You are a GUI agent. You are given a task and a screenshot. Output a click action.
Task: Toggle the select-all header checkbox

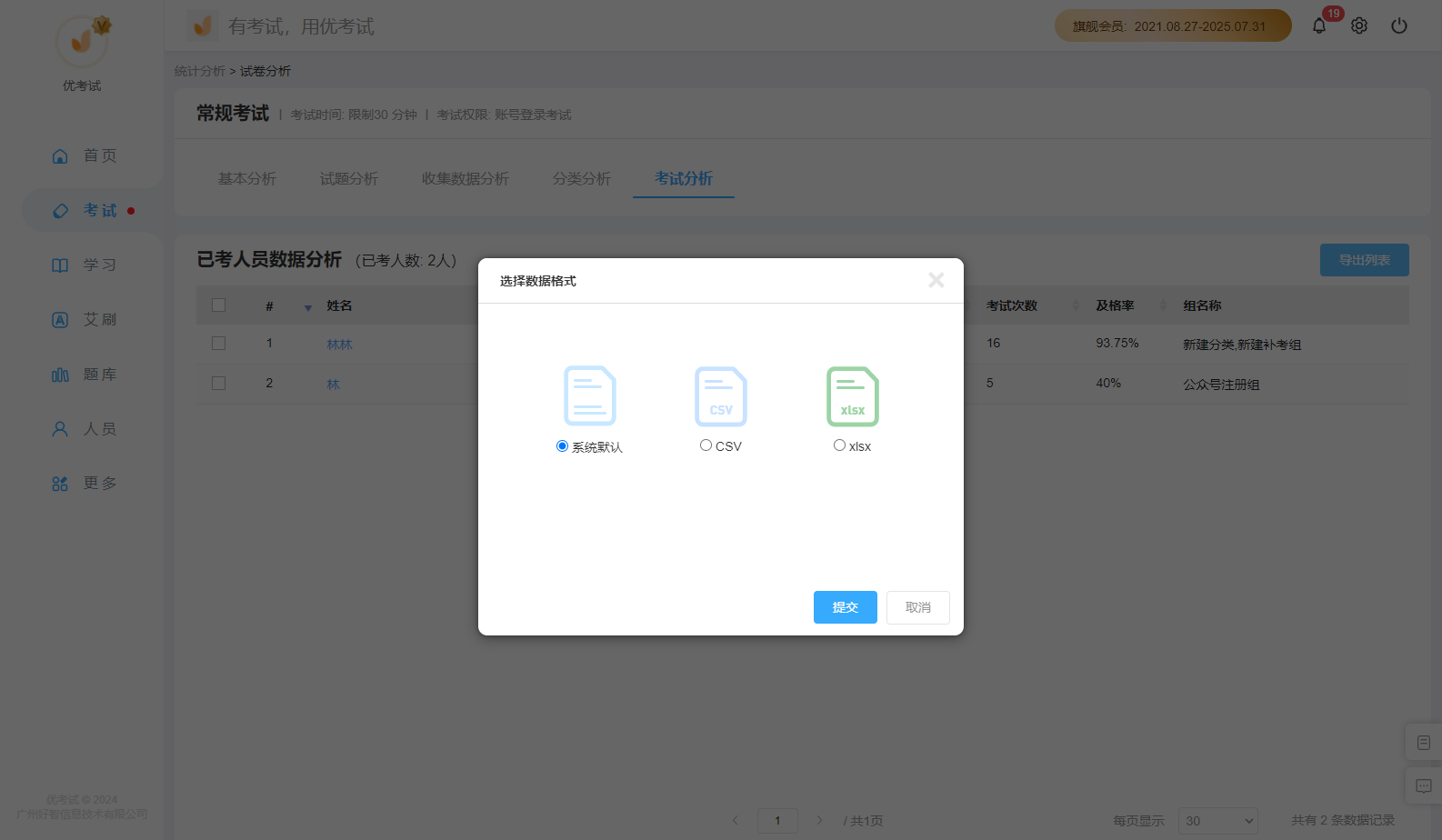(x=218, y=305)
